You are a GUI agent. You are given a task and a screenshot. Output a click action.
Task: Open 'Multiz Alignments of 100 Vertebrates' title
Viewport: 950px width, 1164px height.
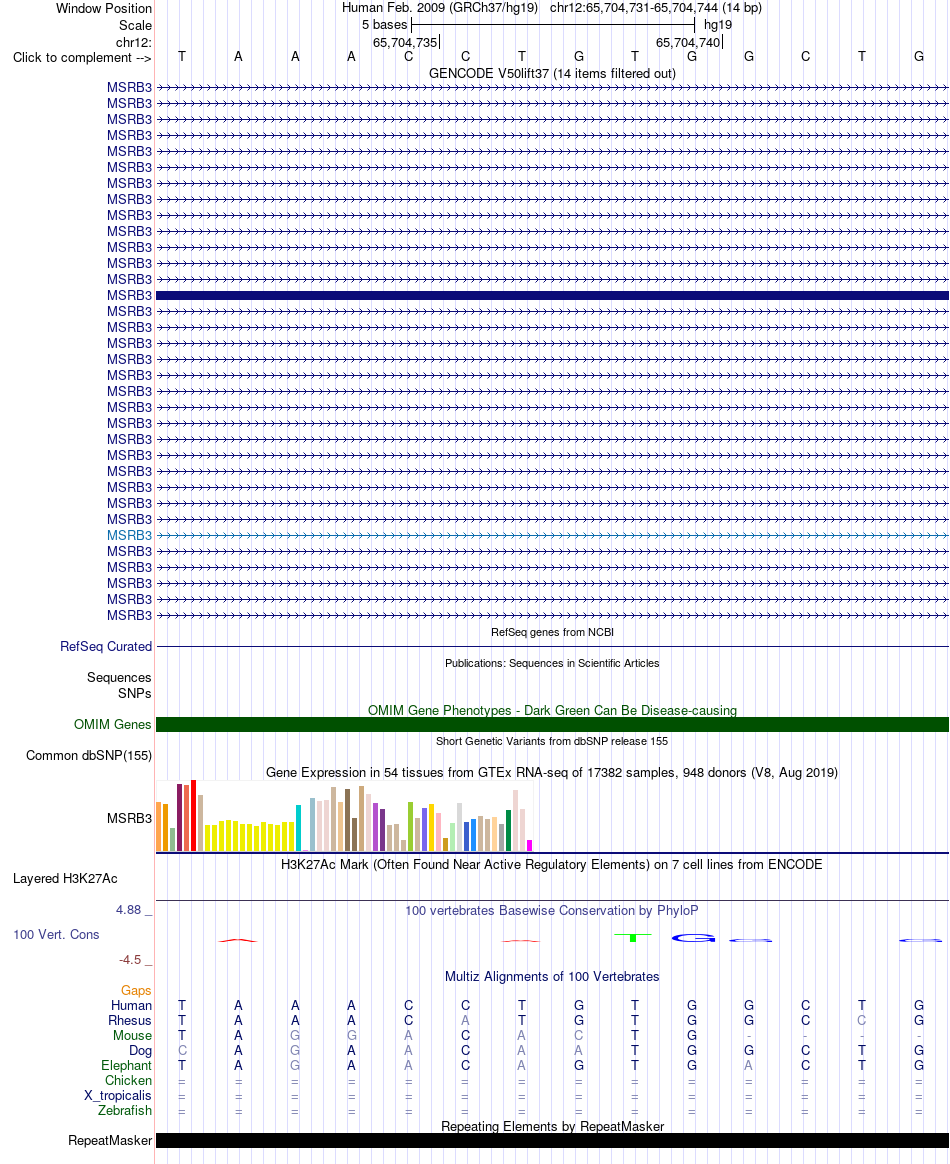[552, 977]
